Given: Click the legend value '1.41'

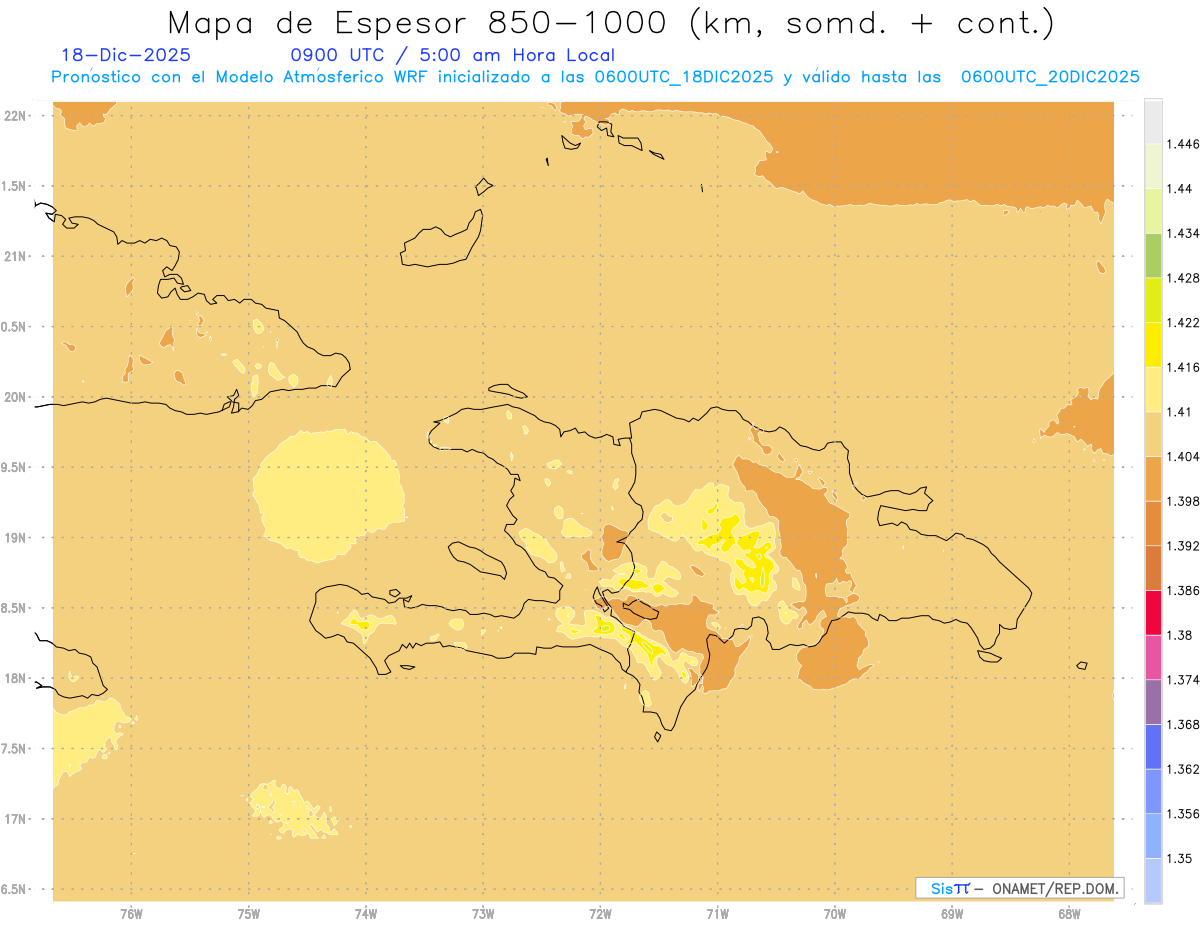Looking at the screenshot, I should [x=1181, y=412].
